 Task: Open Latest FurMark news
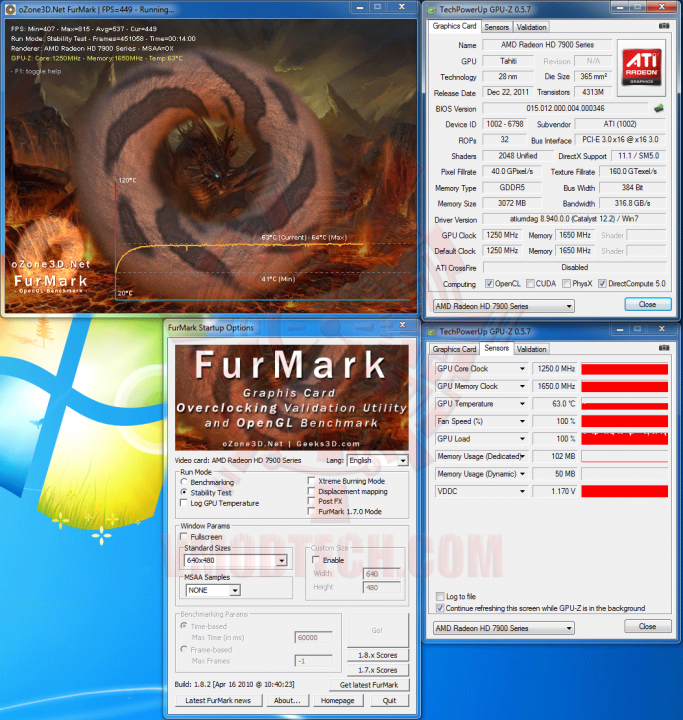[218, 700]
